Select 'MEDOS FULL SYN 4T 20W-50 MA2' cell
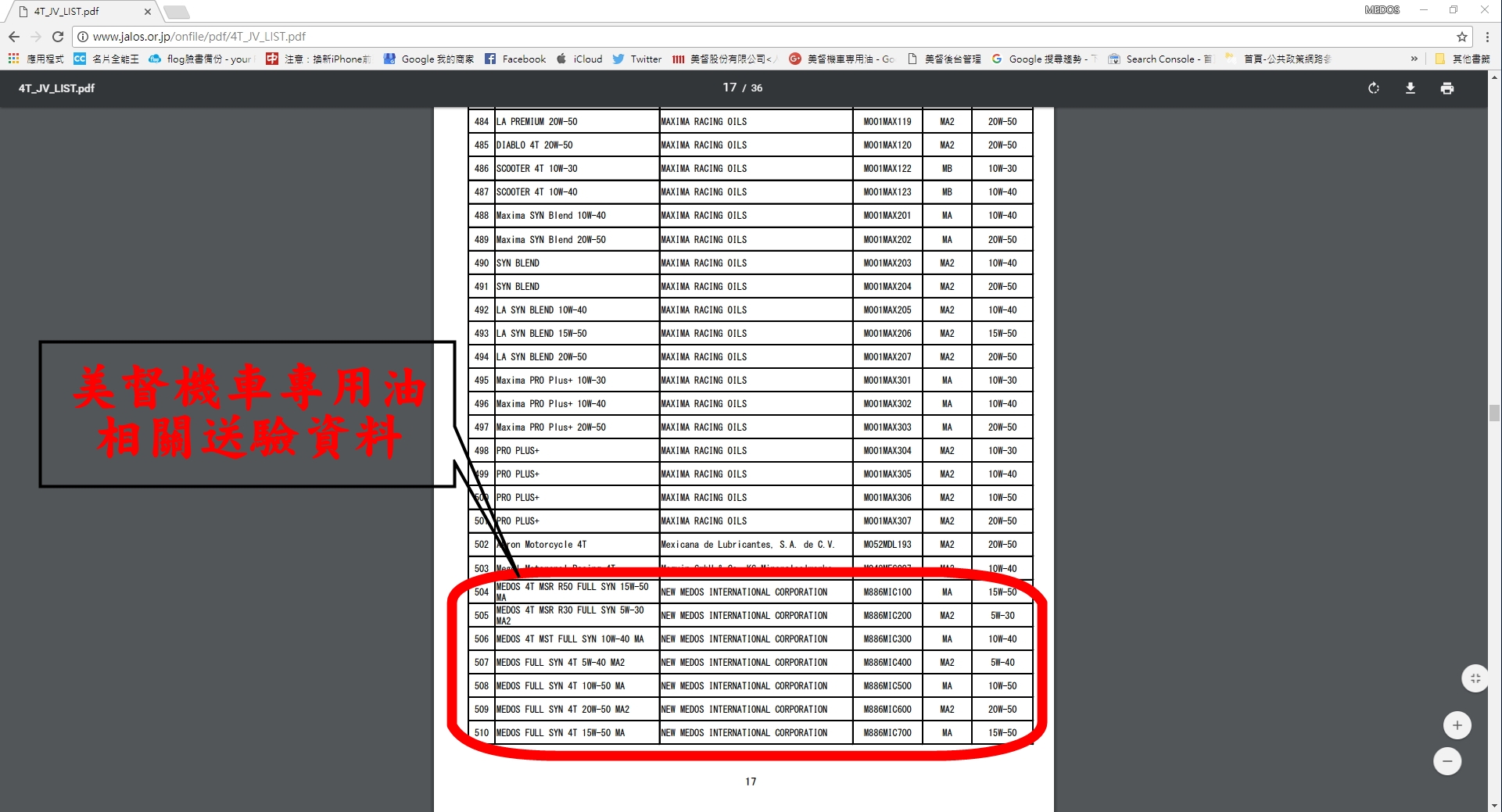The height and width of the screenshot is (812, 1502). point(577,710)
